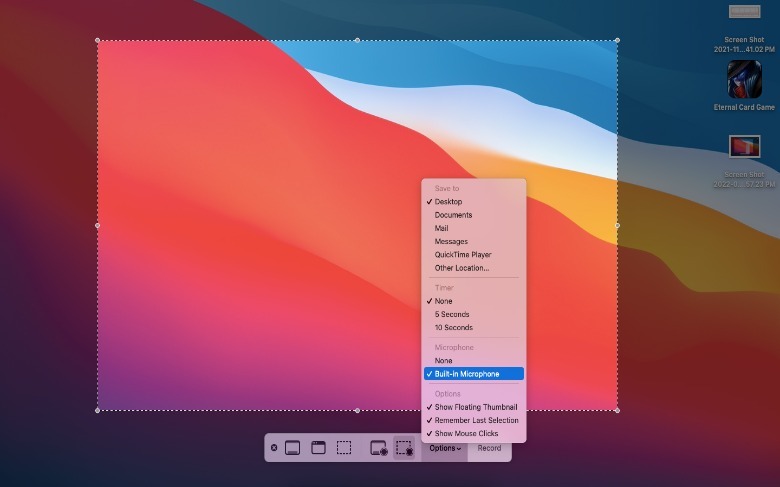The width and height of the screenshot is (780, 487).
Task: Set the timer to 5 Seconds
Action: (451, 314)
